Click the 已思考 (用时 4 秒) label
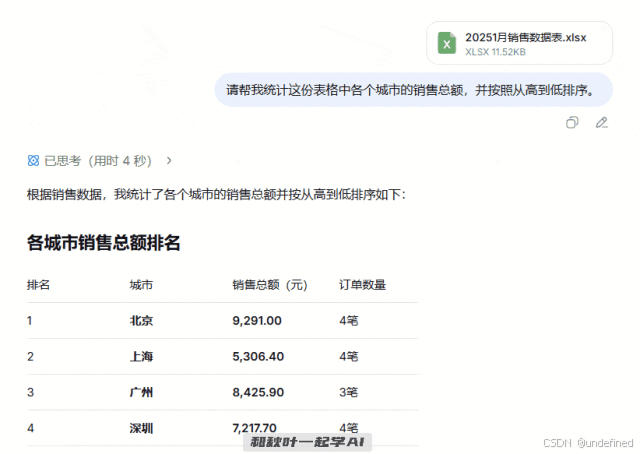This screenshot has height=454, width=640. point(98,161)
